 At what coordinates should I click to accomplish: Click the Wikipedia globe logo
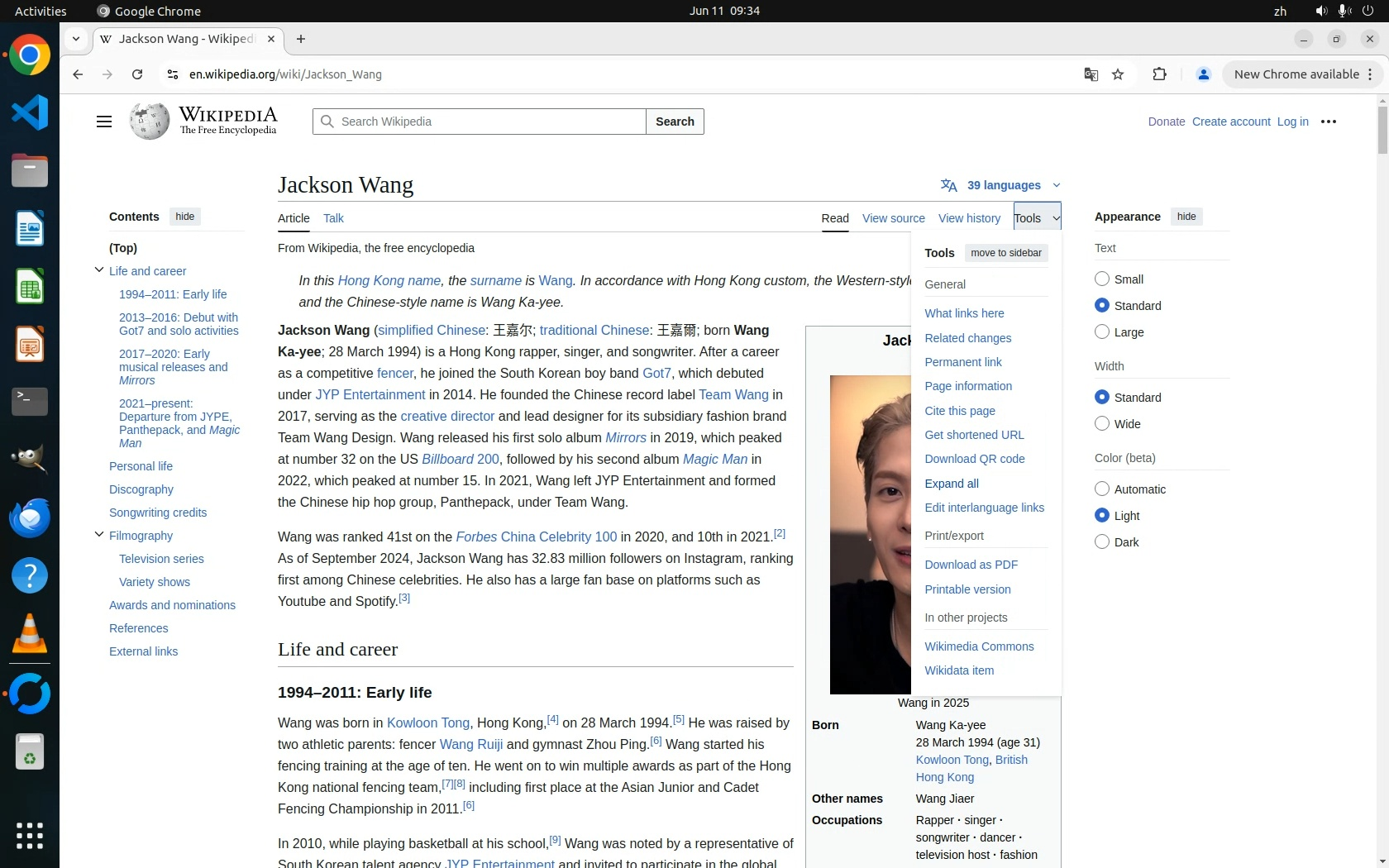tap(150, 122)
